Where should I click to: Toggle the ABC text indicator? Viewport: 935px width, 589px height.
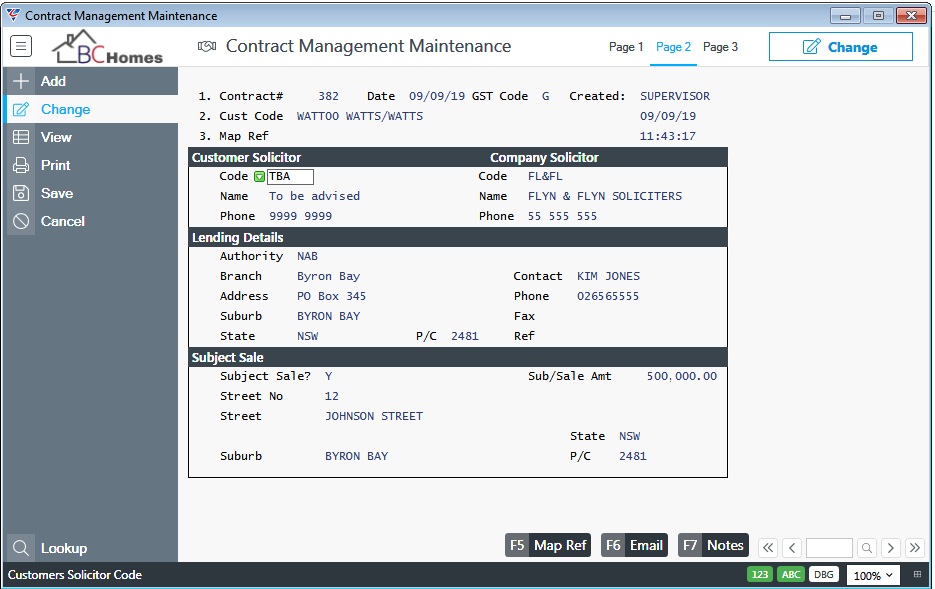pyautogui.click(x=791, y=575)
